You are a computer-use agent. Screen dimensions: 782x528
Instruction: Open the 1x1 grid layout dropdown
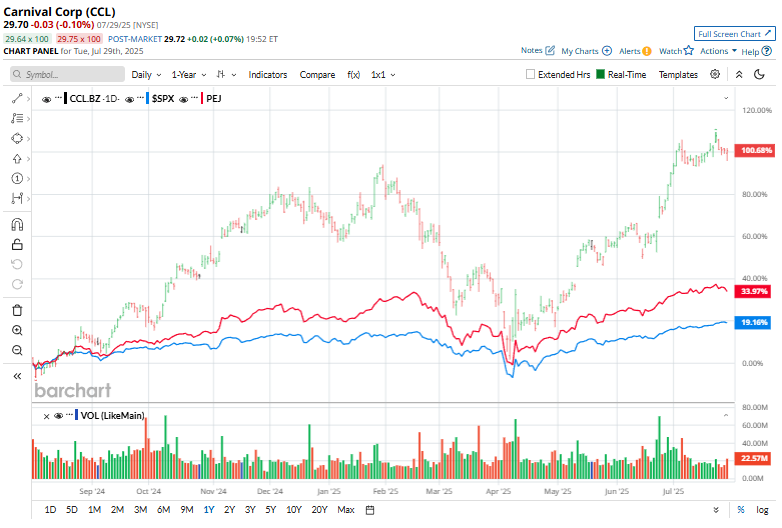(x=383, y=74)
